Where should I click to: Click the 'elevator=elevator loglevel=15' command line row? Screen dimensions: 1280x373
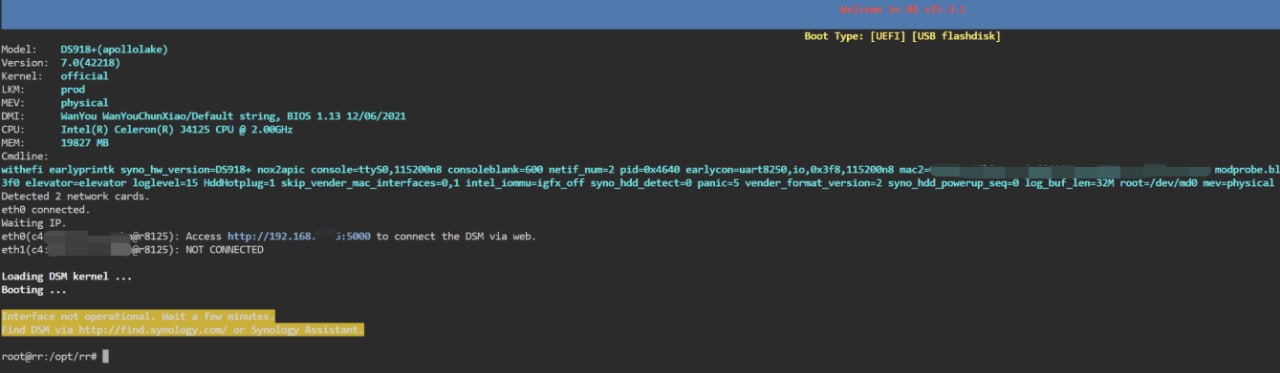click(x=638, y=183)
